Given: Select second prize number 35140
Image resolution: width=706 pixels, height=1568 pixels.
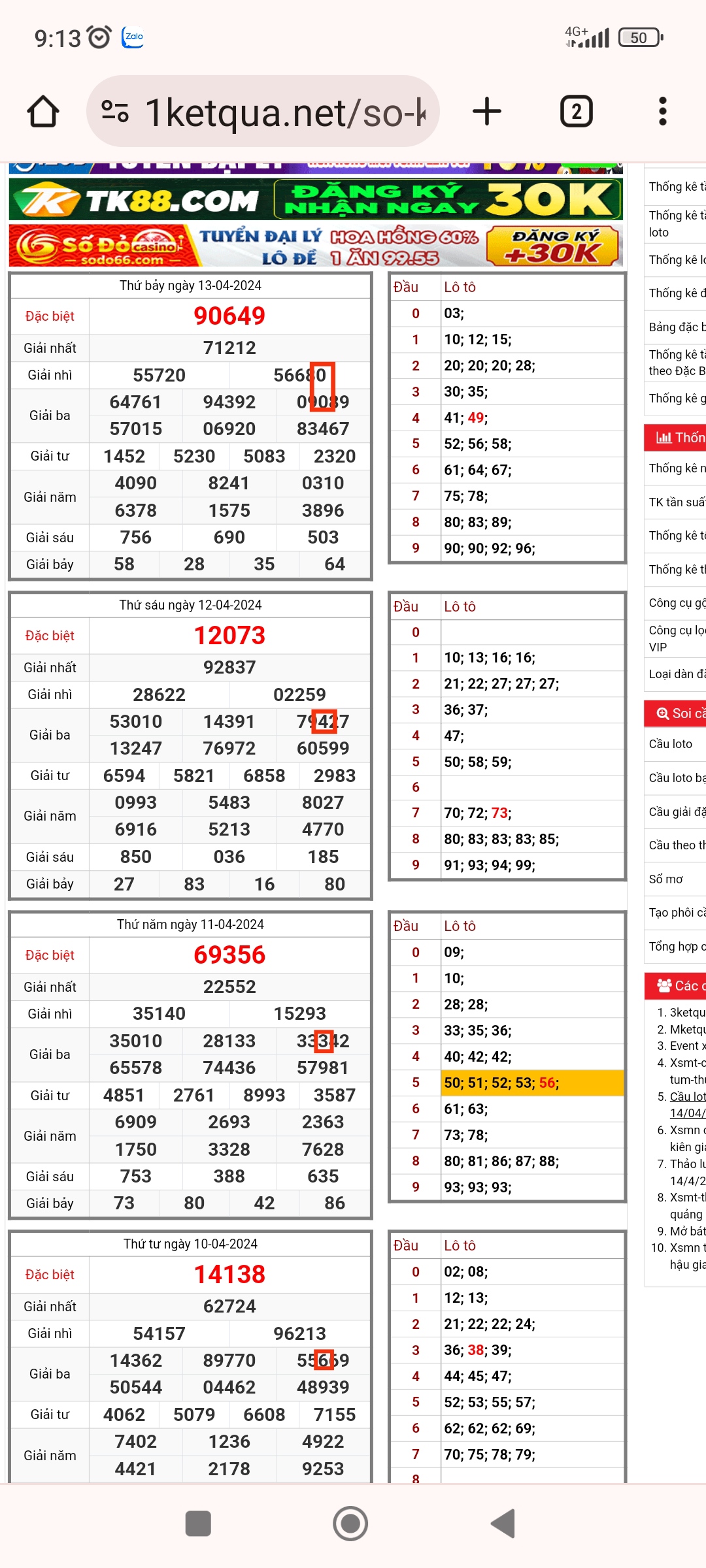Looking at the screenshot, I should [x=159, y=1014].
